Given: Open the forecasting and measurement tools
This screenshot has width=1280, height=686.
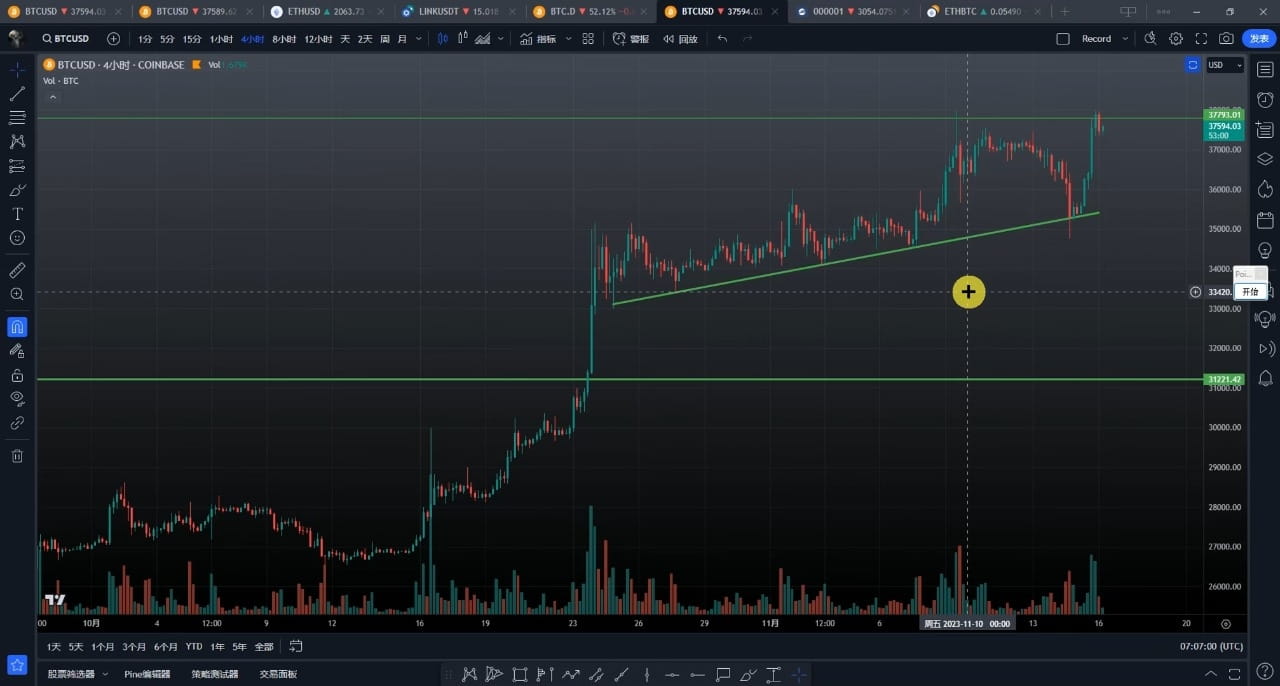Looking at the screenshot, I should [17, 166].
